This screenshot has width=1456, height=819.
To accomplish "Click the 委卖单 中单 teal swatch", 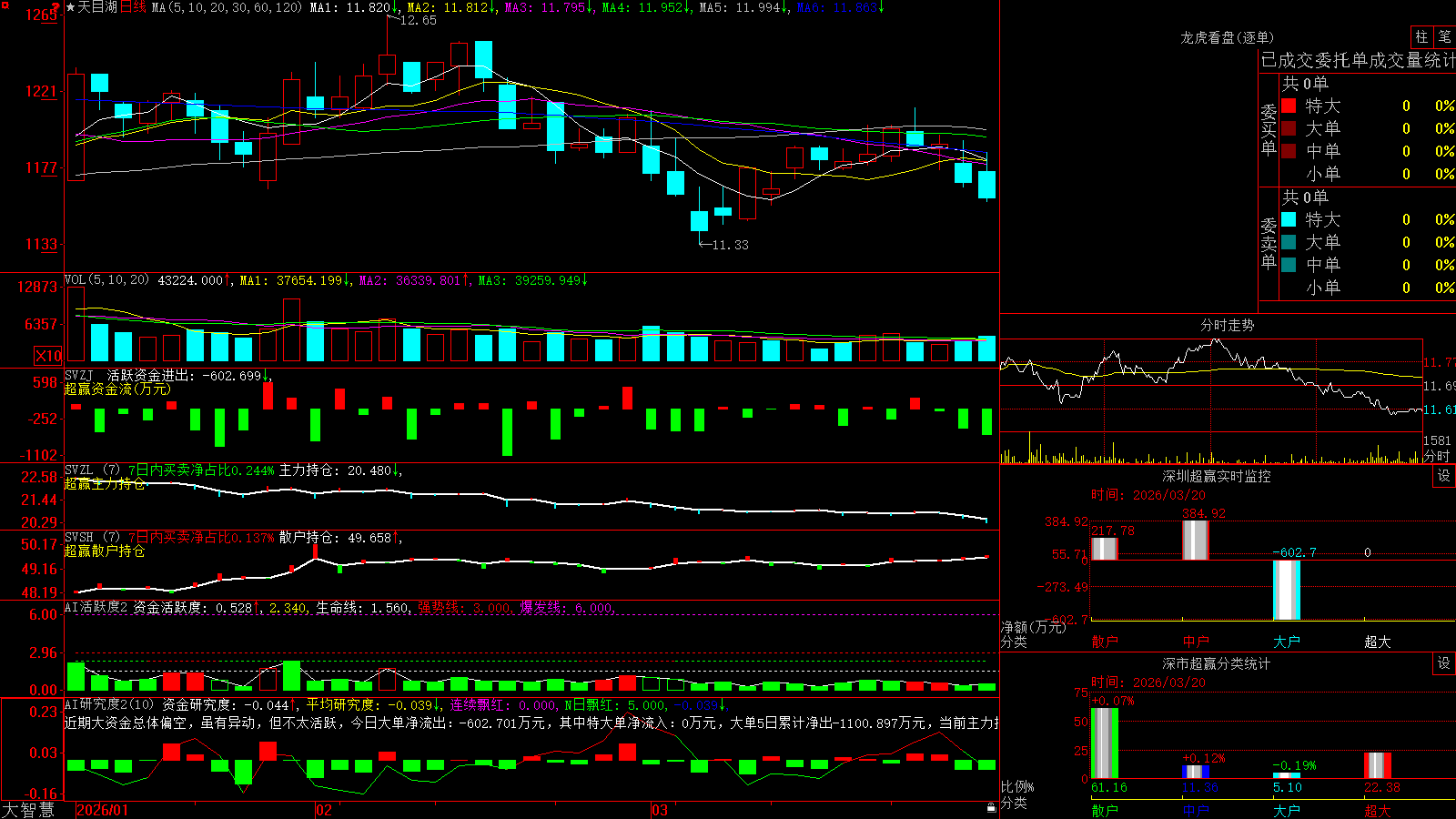I will tap(1289, 265).
